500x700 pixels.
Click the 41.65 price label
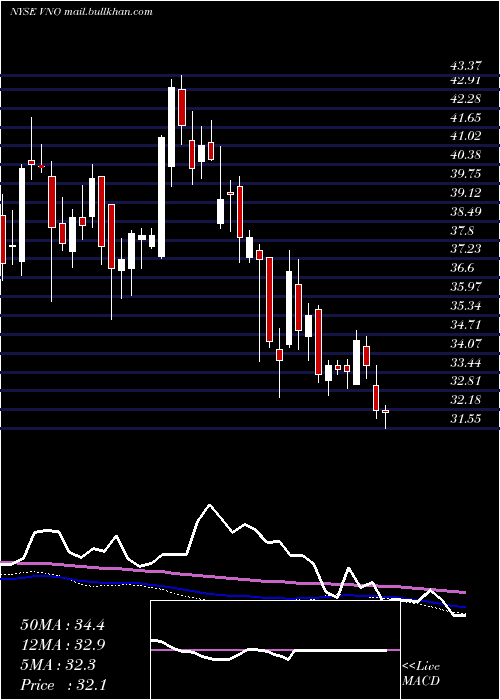click(466, 118)
